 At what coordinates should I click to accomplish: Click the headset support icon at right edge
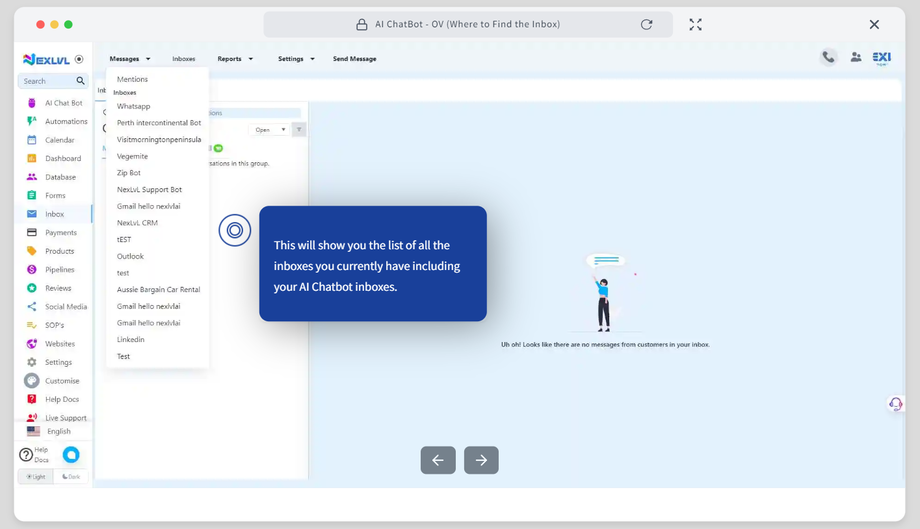[895, 404]
